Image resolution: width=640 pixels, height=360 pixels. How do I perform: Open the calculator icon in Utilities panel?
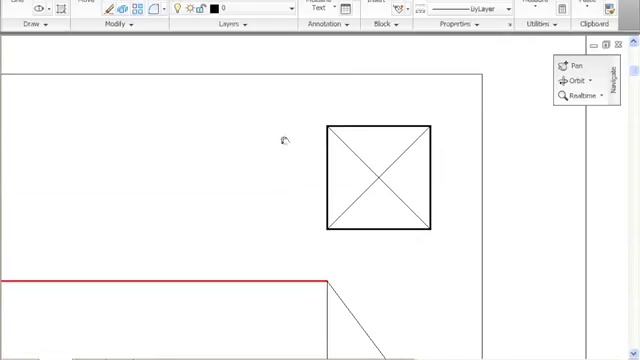click(x=562, y=9)
